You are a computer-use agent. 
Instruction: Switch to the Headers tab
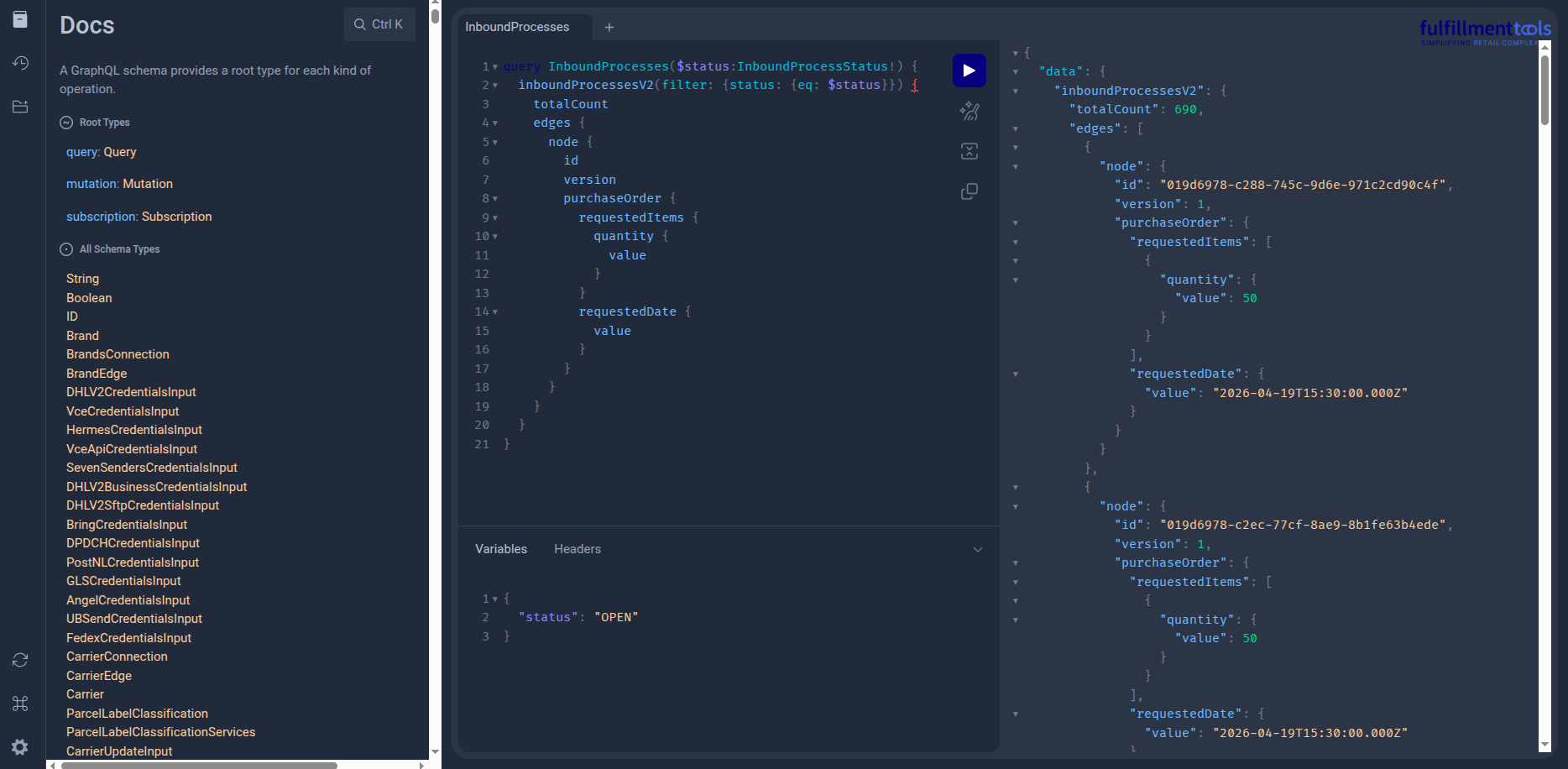click(x=578, y=548)
